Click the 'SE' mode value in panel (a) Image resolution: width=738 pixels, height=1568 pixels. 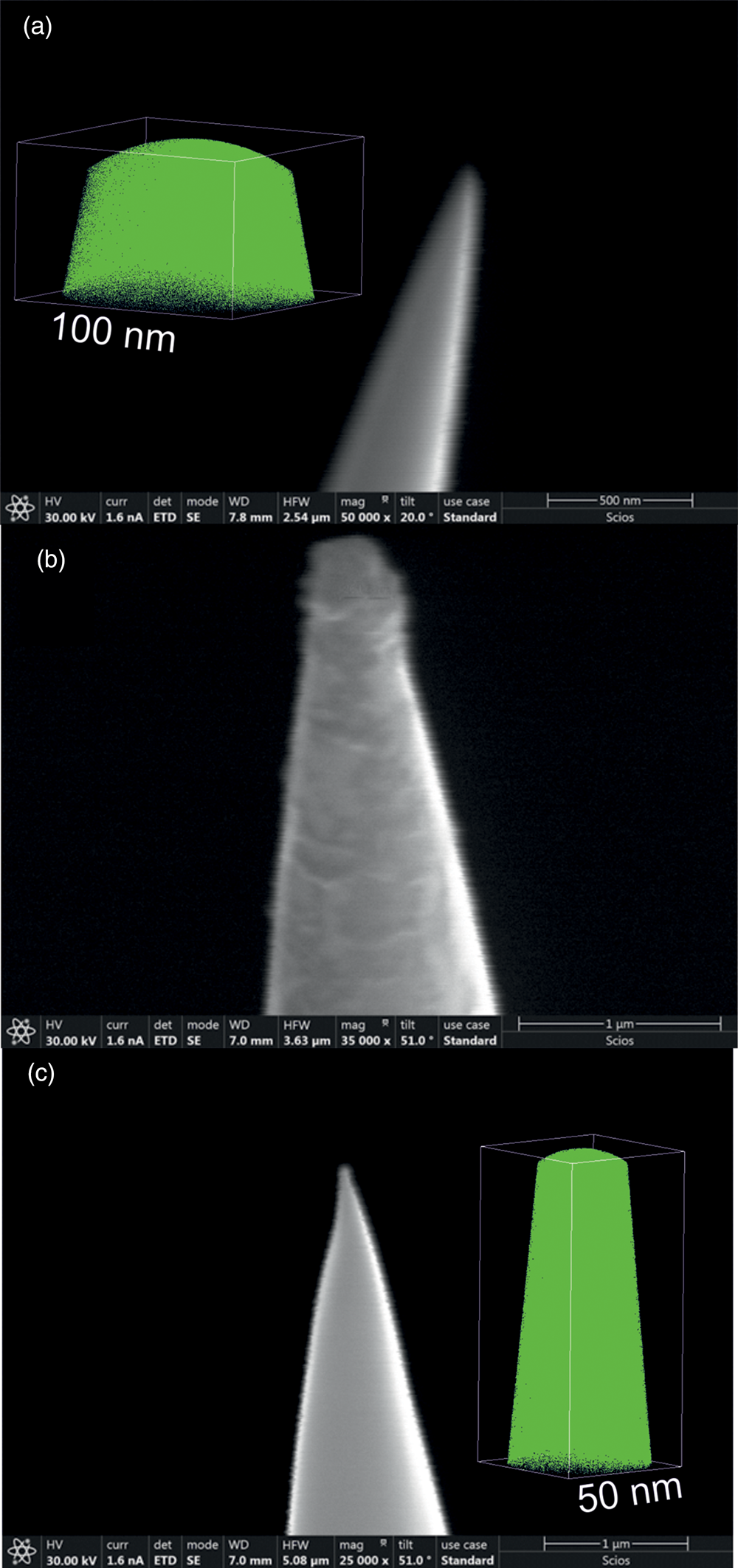[x=193, y=517]
